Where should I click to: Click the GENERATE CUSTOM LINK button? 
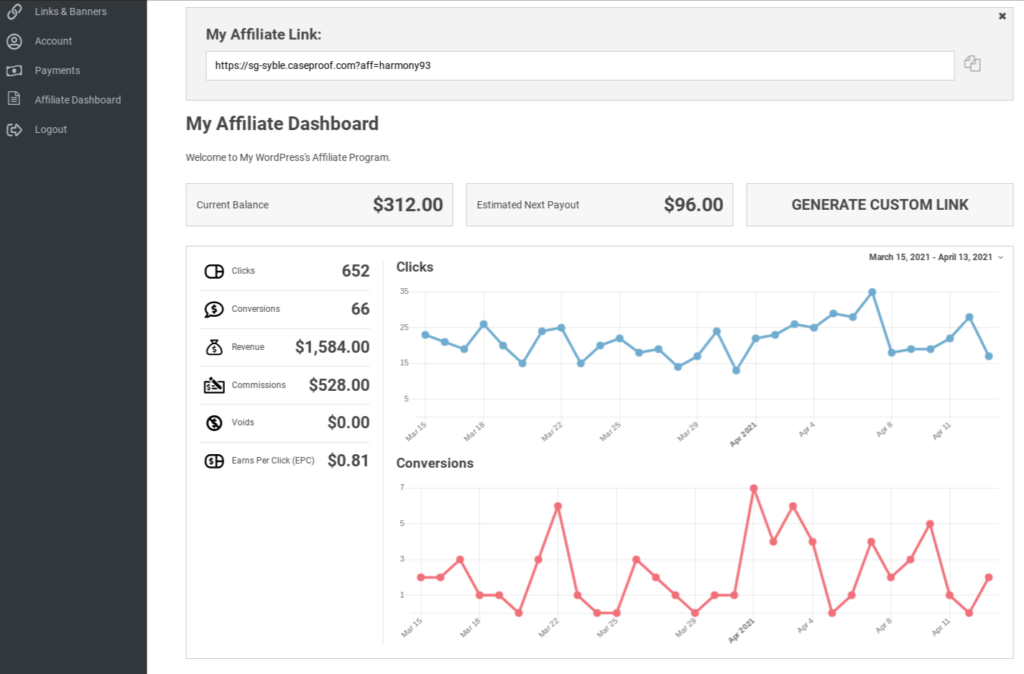879,204
